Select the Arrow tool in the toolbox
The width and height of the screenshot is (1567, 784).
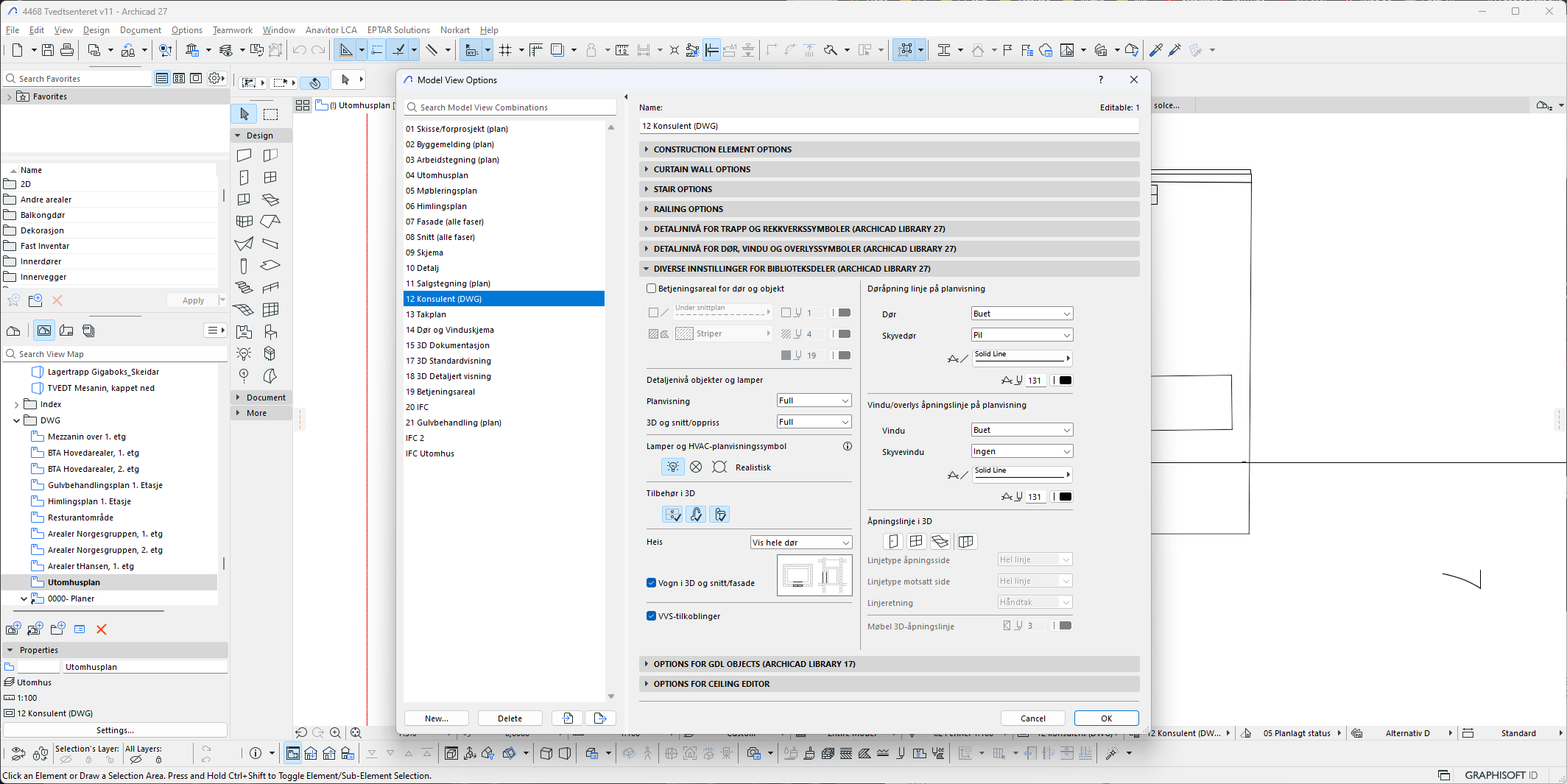[x=244, y=114]
